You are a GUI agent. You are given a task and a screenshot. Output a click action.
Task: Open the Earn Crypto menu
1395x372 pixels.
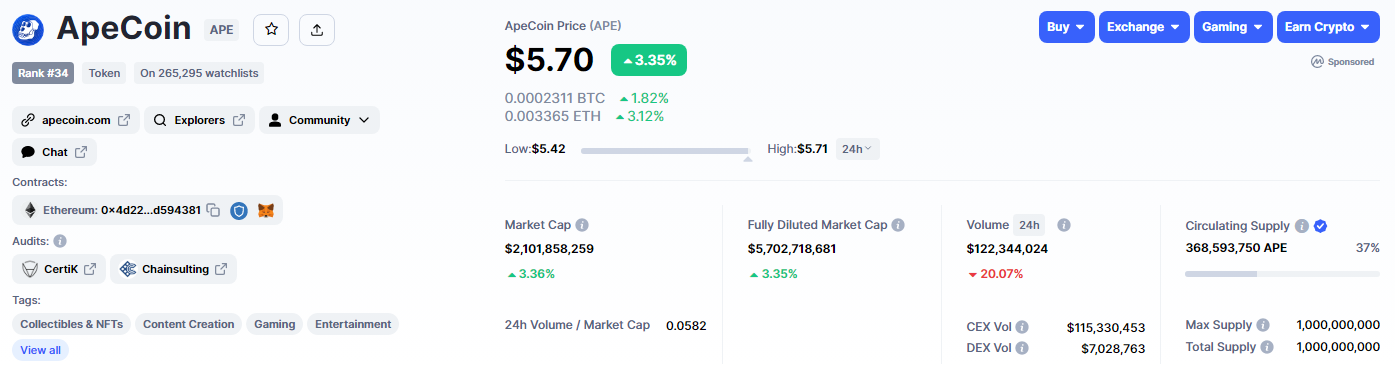tap(1329, 27)
